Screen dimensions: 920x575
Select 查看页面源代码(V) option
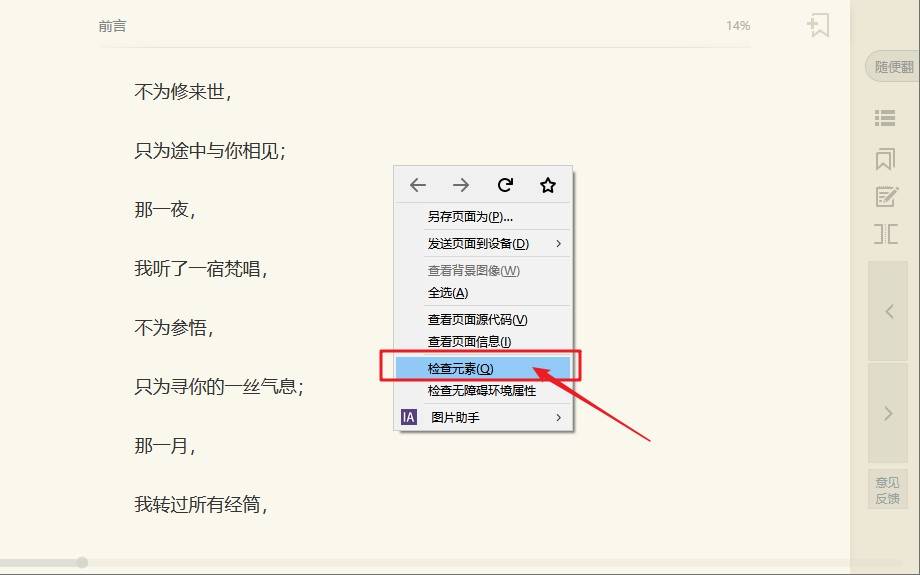[483, 320]
